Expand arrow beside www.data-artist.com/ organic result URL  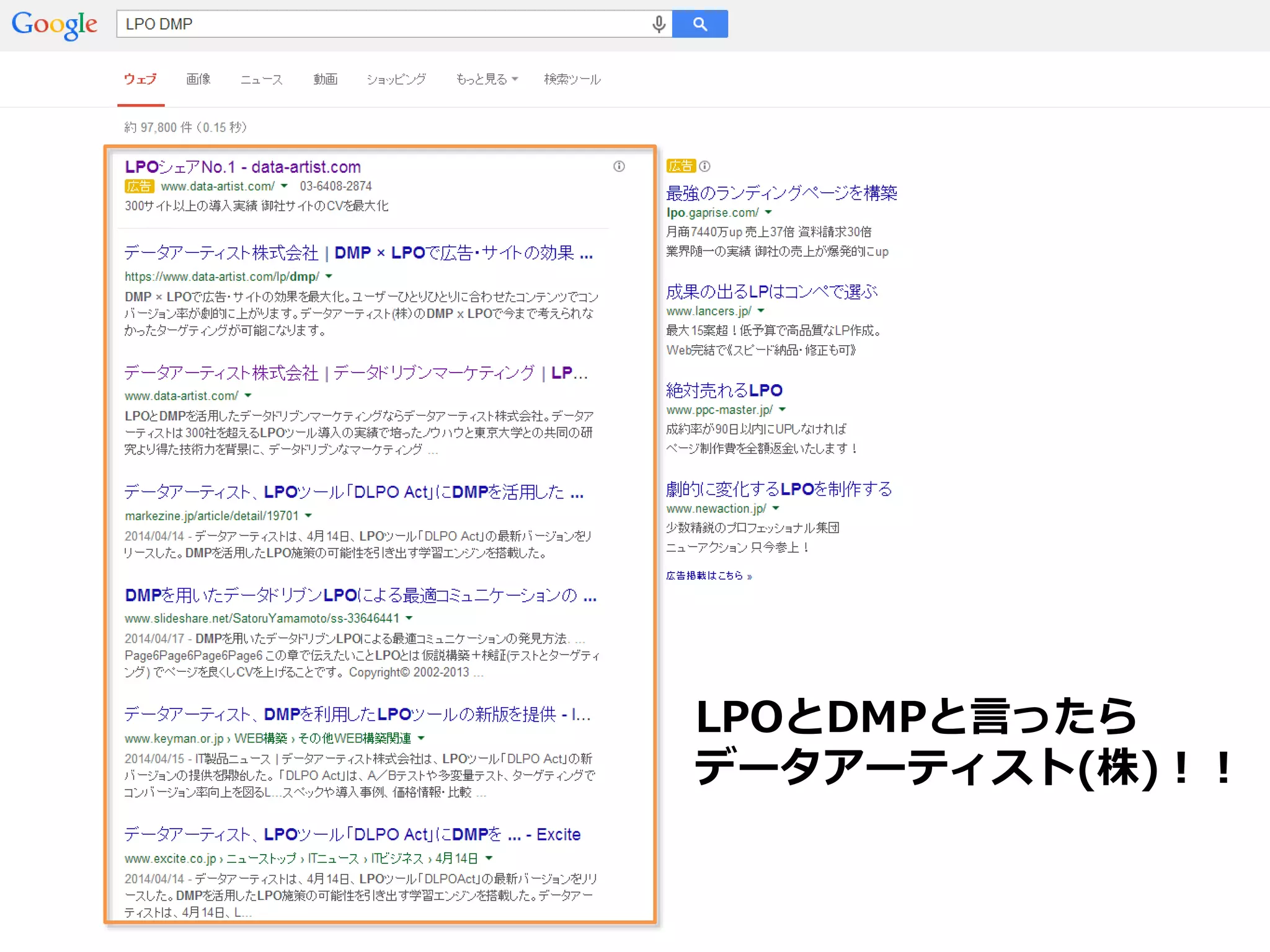click(x=248, y=395)
